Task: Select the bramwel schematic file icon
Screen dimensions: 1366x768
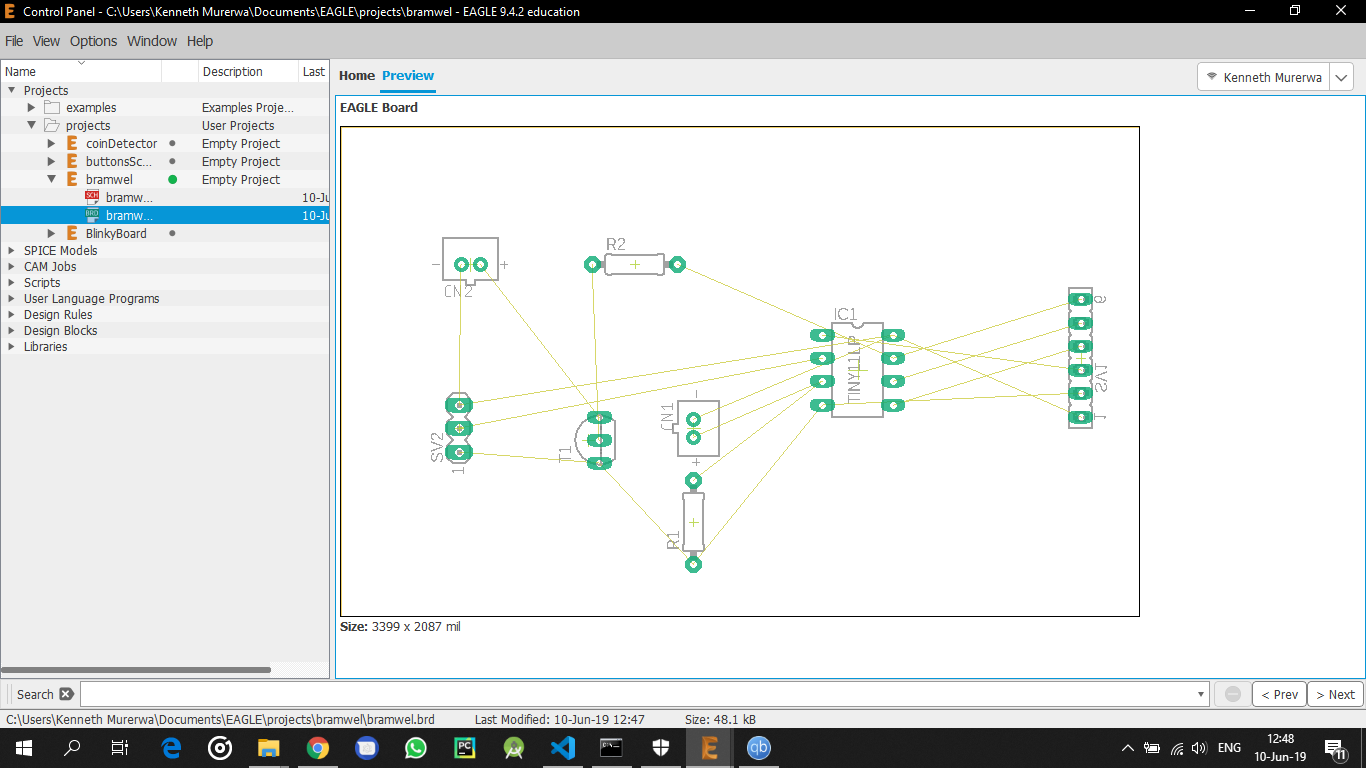Action: click(x=92, y=197)
